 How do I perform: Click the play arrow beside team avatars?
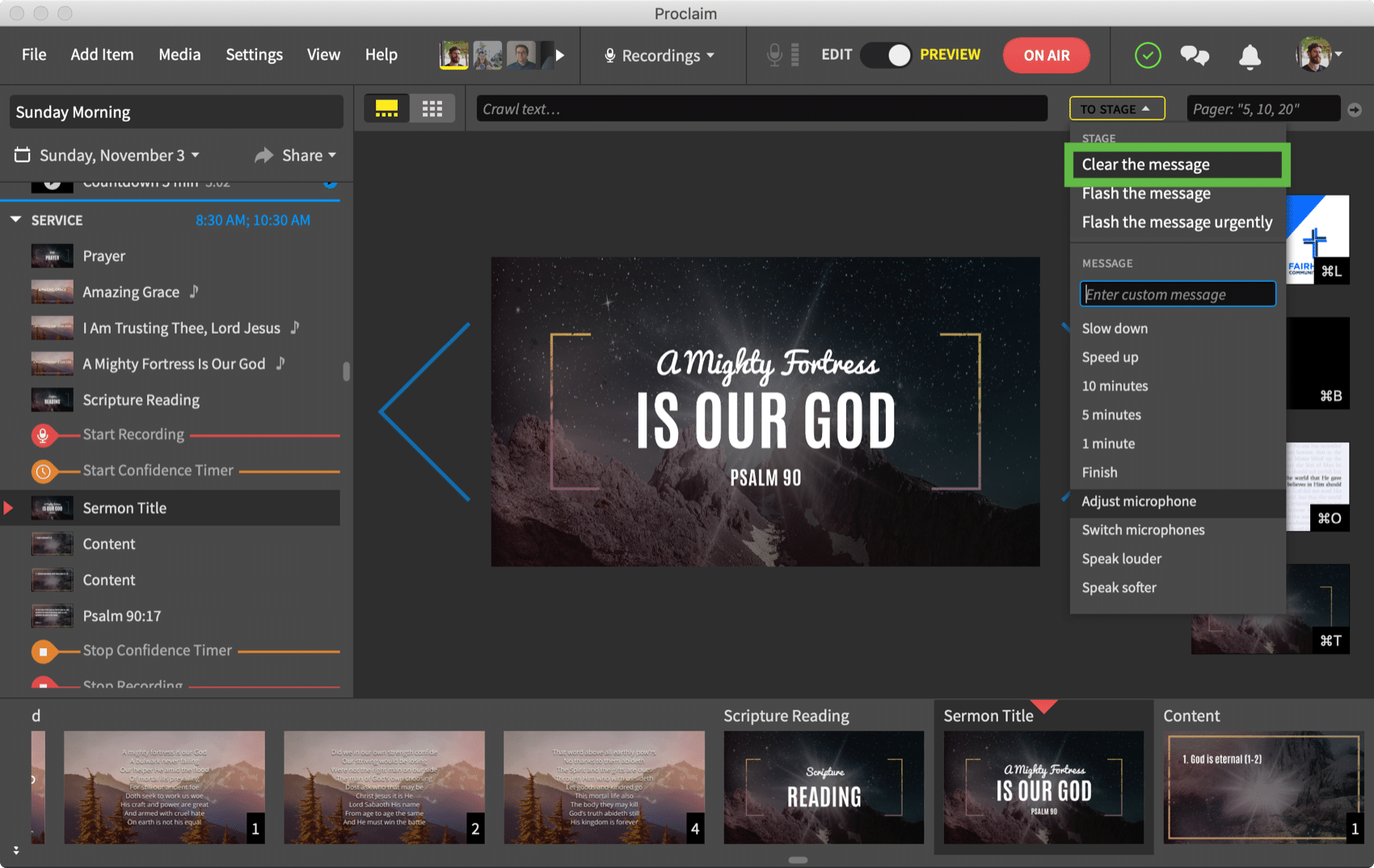point(559,55)
